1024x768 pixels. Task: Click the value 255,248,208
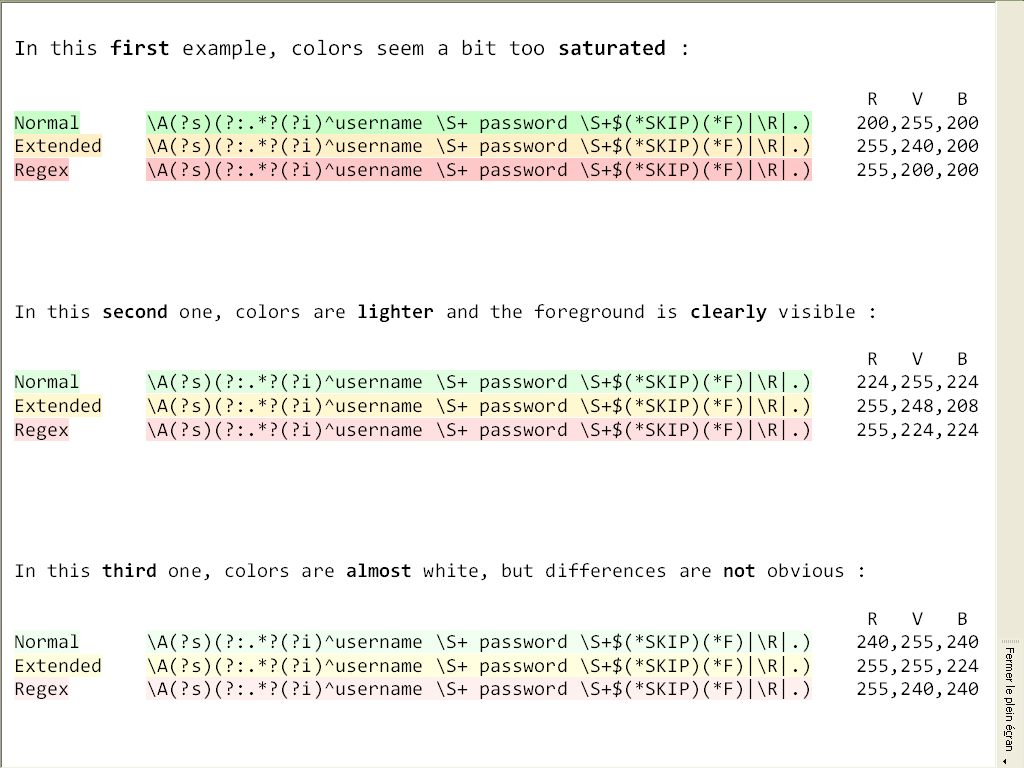pos(918,406)
